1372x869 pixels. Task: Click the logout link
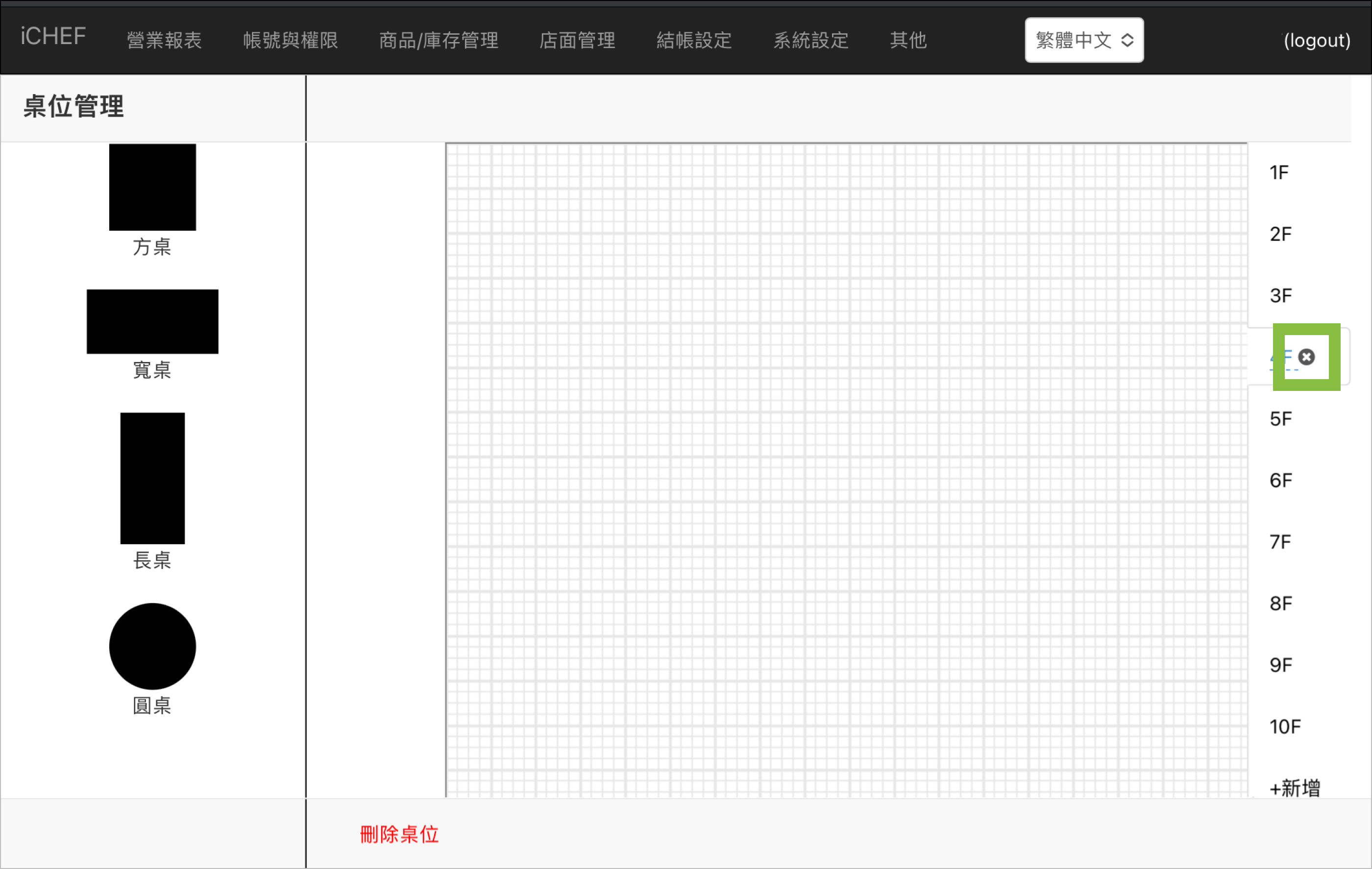(1316, 41)
